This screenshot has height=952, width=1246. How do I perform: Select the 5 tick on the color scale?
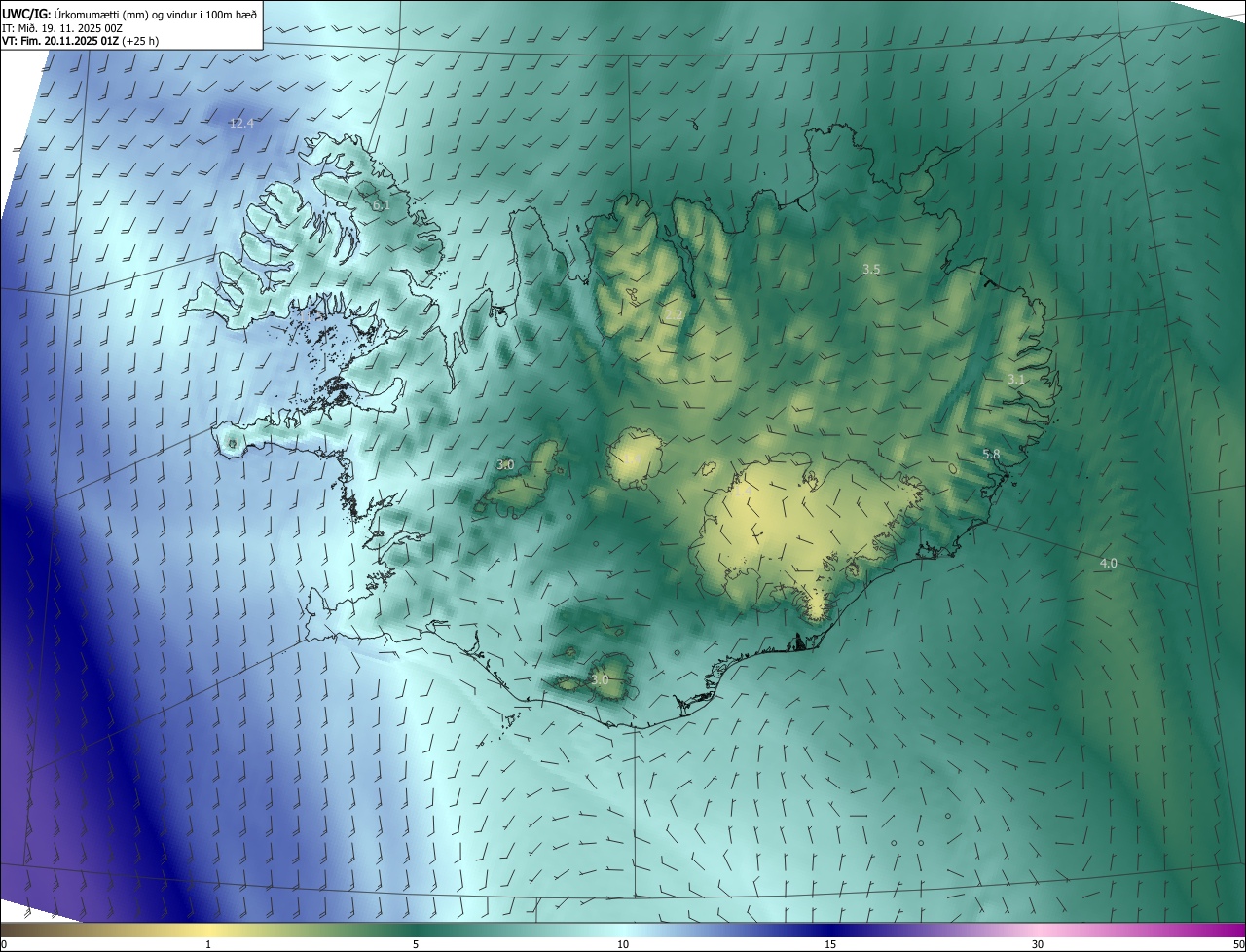click(416, 944)
